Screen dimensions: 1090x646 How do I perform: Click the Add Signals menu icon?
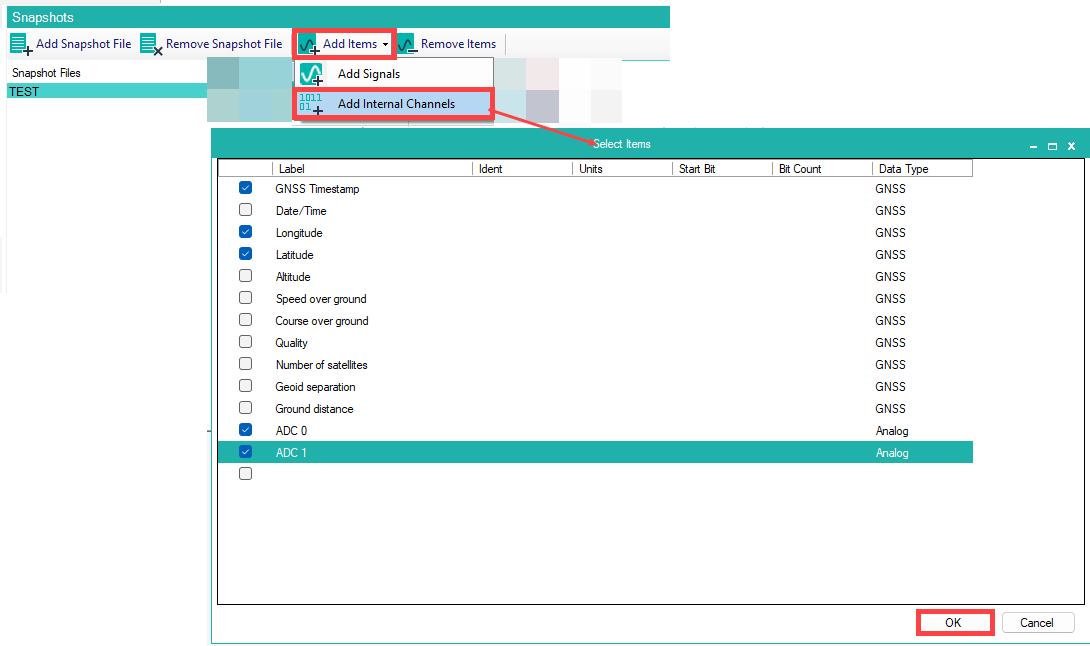point(311,74)
